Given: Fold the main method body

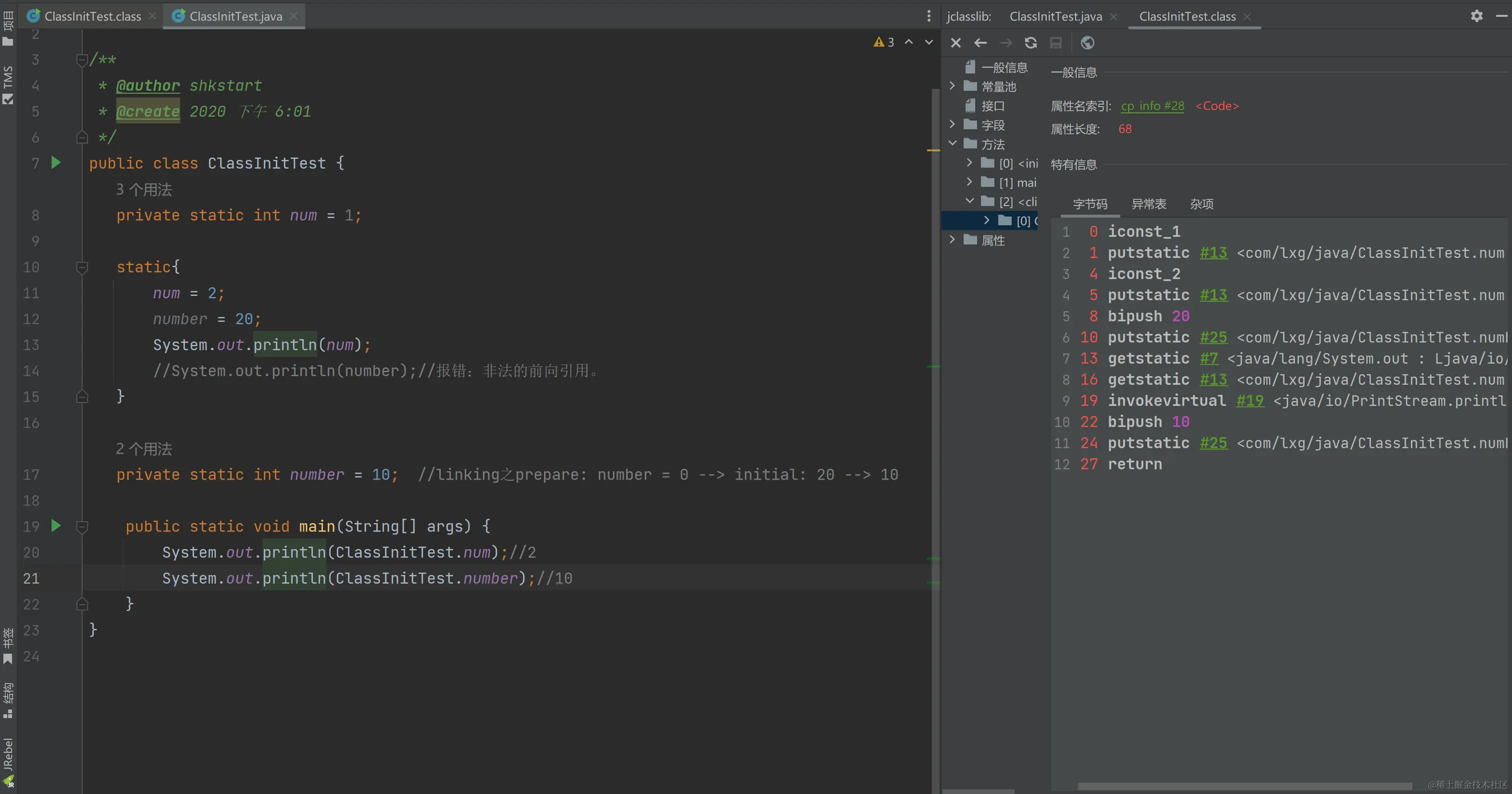Looking at the screenshot, I should [82, 527].
